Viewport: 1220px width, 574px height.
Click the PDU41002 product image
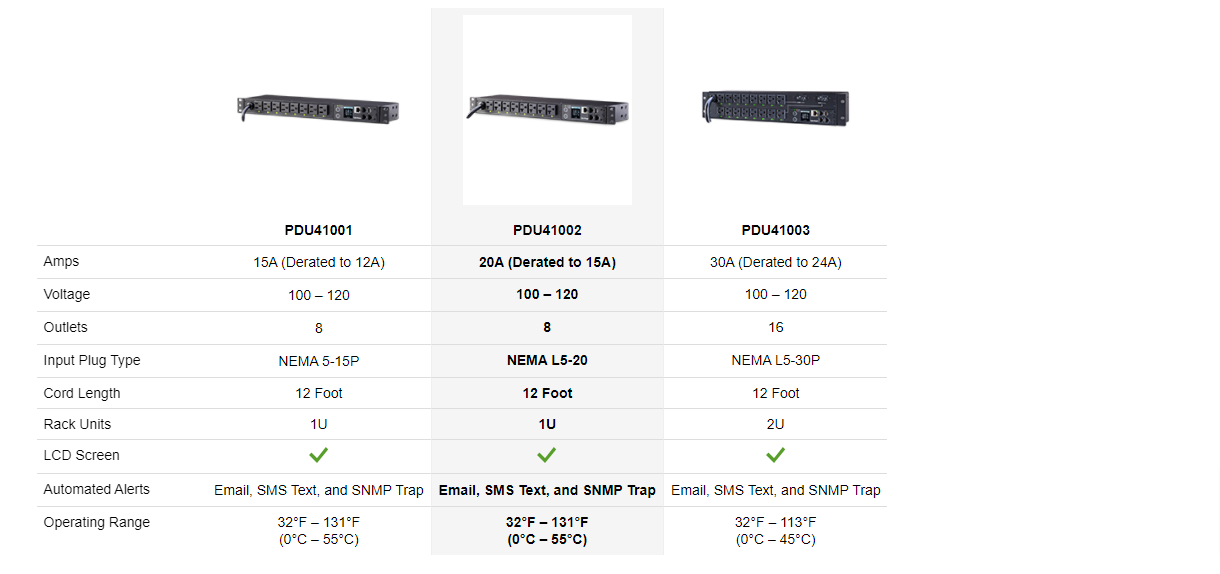tap(547, 109)
